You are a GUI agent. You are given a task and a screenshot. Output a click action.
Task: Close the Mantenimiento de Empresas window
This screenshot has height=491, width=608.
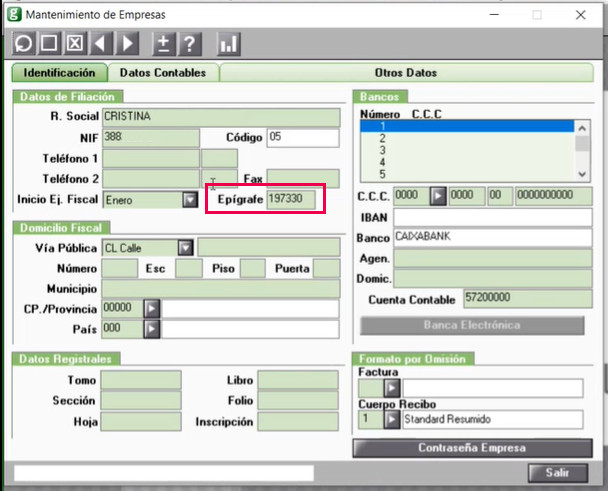click(580, 15)
